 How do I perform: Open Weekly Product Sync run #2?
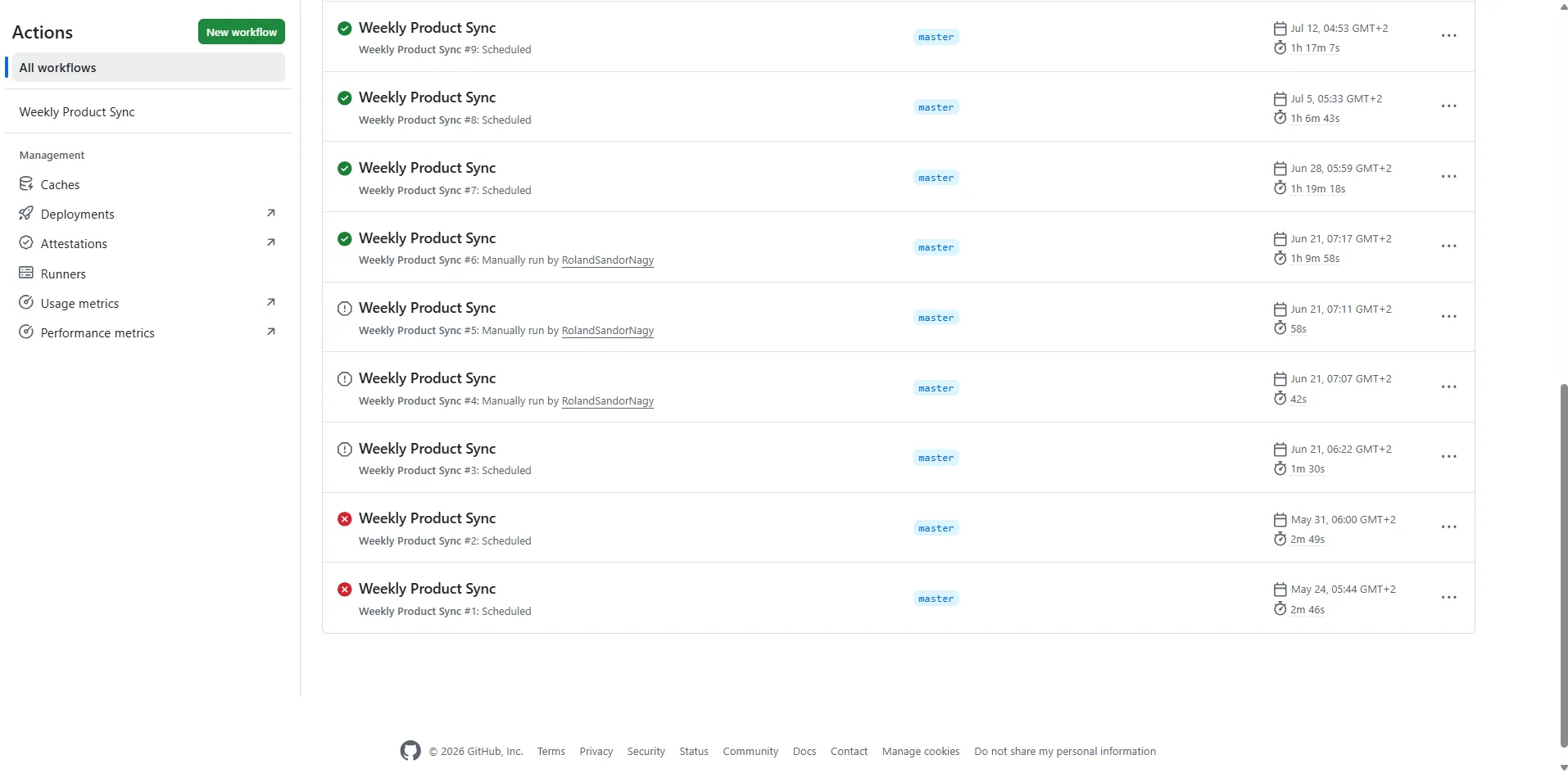(427, 518)
